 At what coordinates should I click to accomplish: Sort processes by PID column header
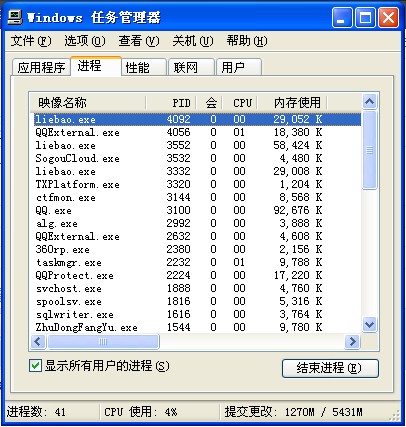[171, 103]
